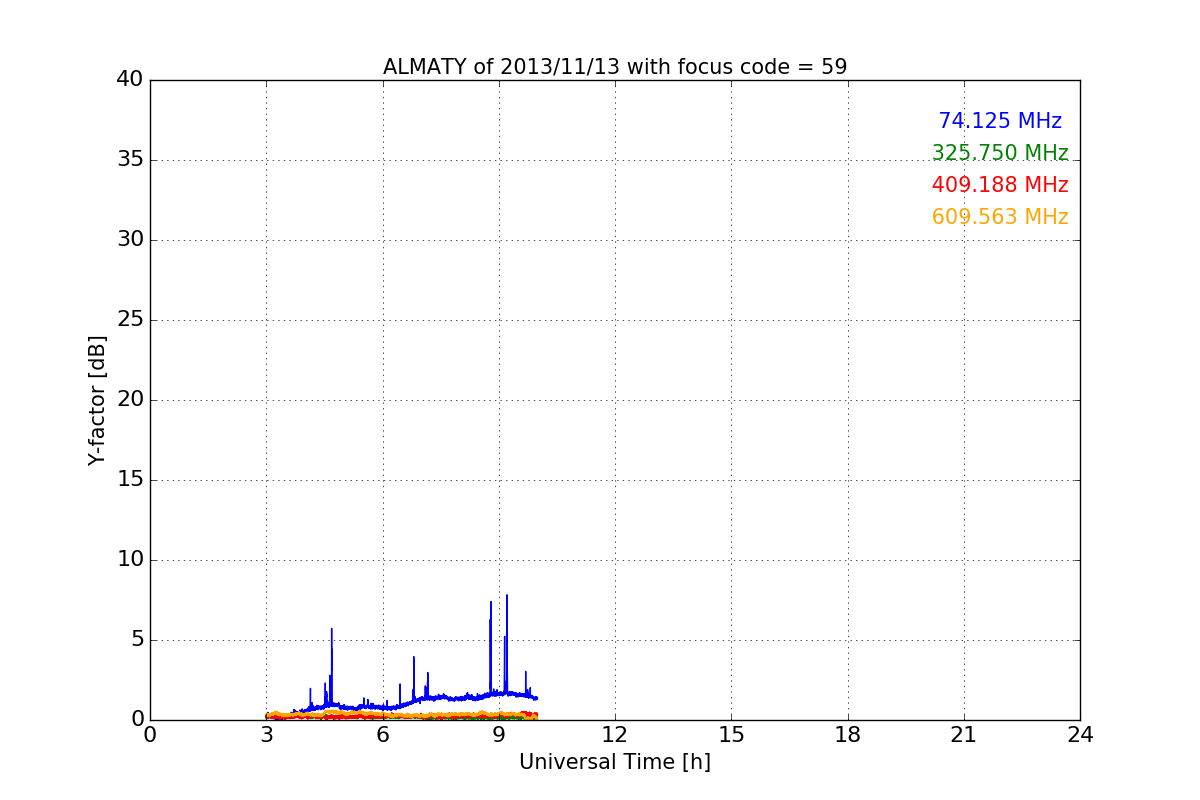Select the 609.563 MHz legend label
Image resolution: width=1200 pixels, height=800 pixels.
1000,217
